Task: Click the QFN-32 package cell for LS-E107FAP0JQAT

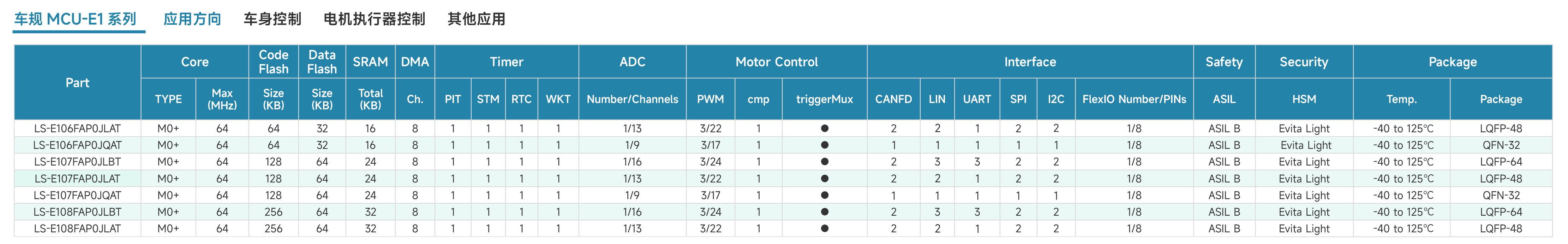Action: coord(1501,195)
